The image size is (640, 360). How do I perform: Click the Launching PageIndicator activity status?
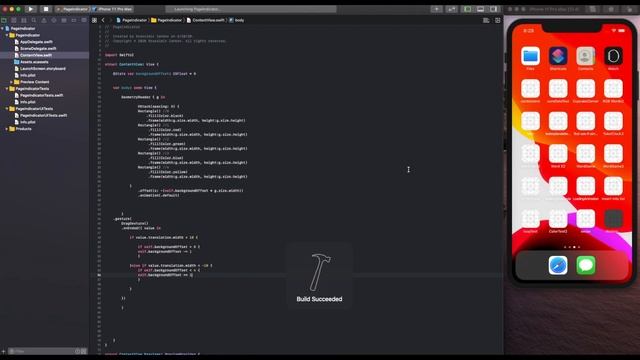click(x=251, y=9)
